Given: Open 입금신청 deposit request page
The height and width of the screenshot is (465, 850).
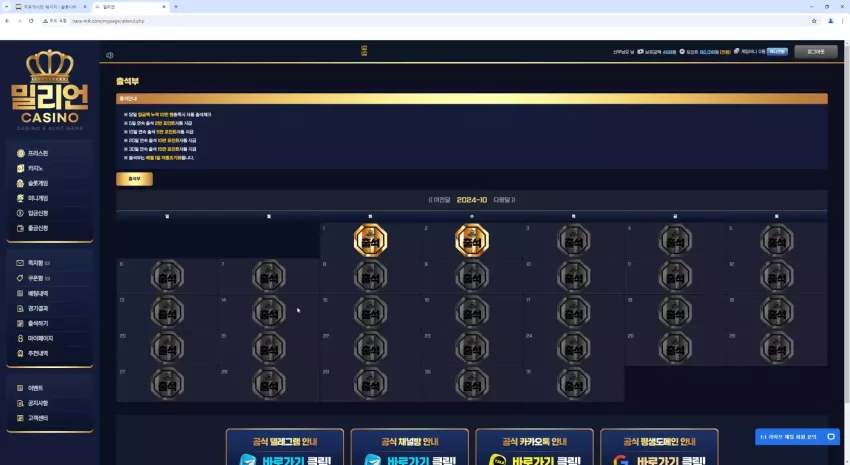Looking at the screenshot, I should 37,213.
